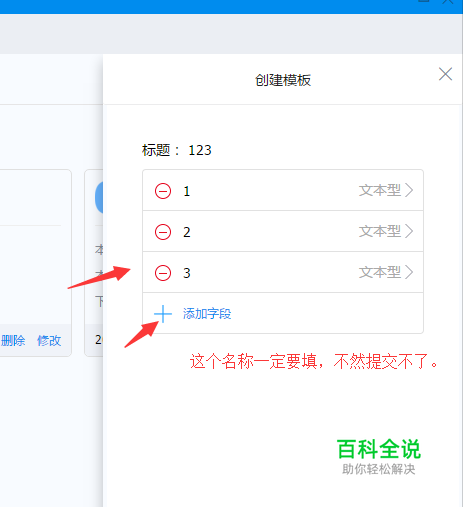Open type selector 文本型 for field 2
Image resolution: width=463 pixels, height=507 pixels.
(x=386, y=232)
